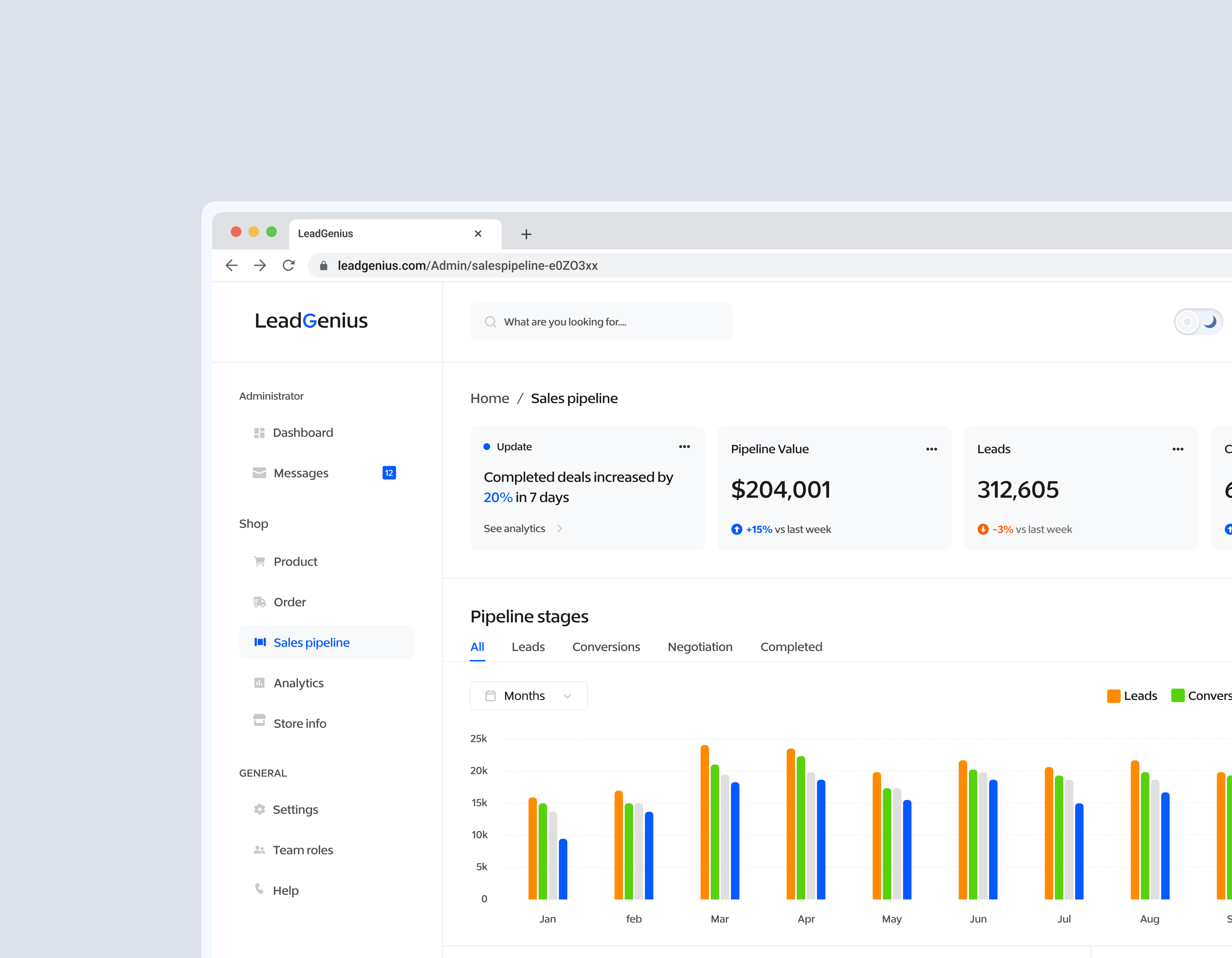Click the Team roles people icon
The image size is (1232, 958).
[259, 850]
